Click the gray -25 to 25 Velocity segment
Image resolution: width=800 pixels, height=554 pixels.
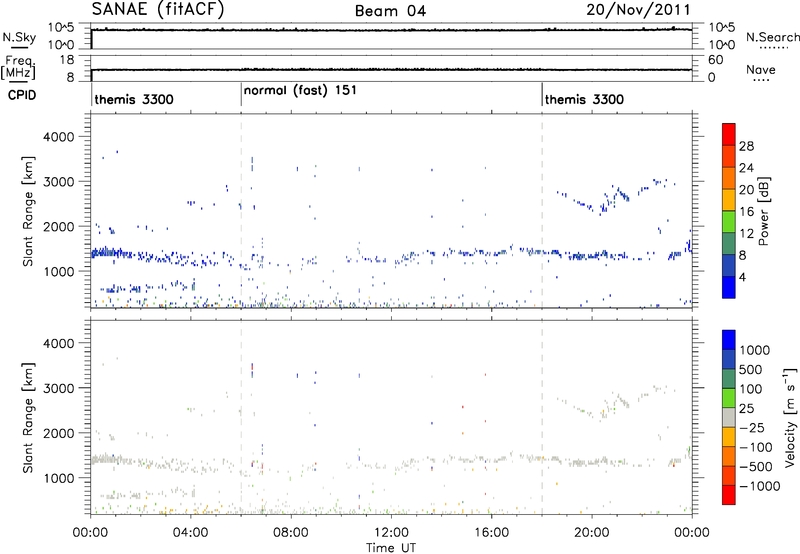(729, 417)
